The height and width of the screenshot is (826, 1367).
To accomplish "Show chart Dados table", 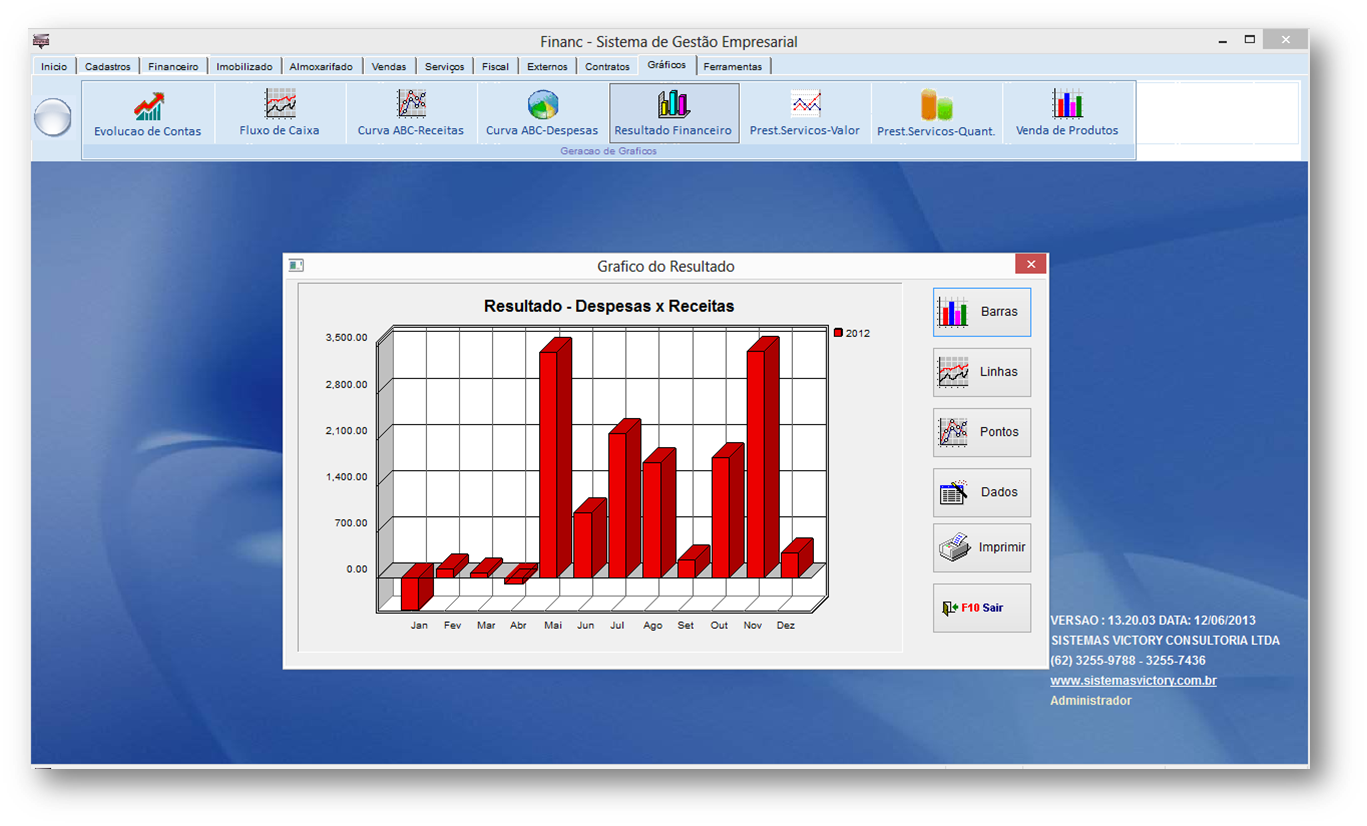I will tap(981, 492).
